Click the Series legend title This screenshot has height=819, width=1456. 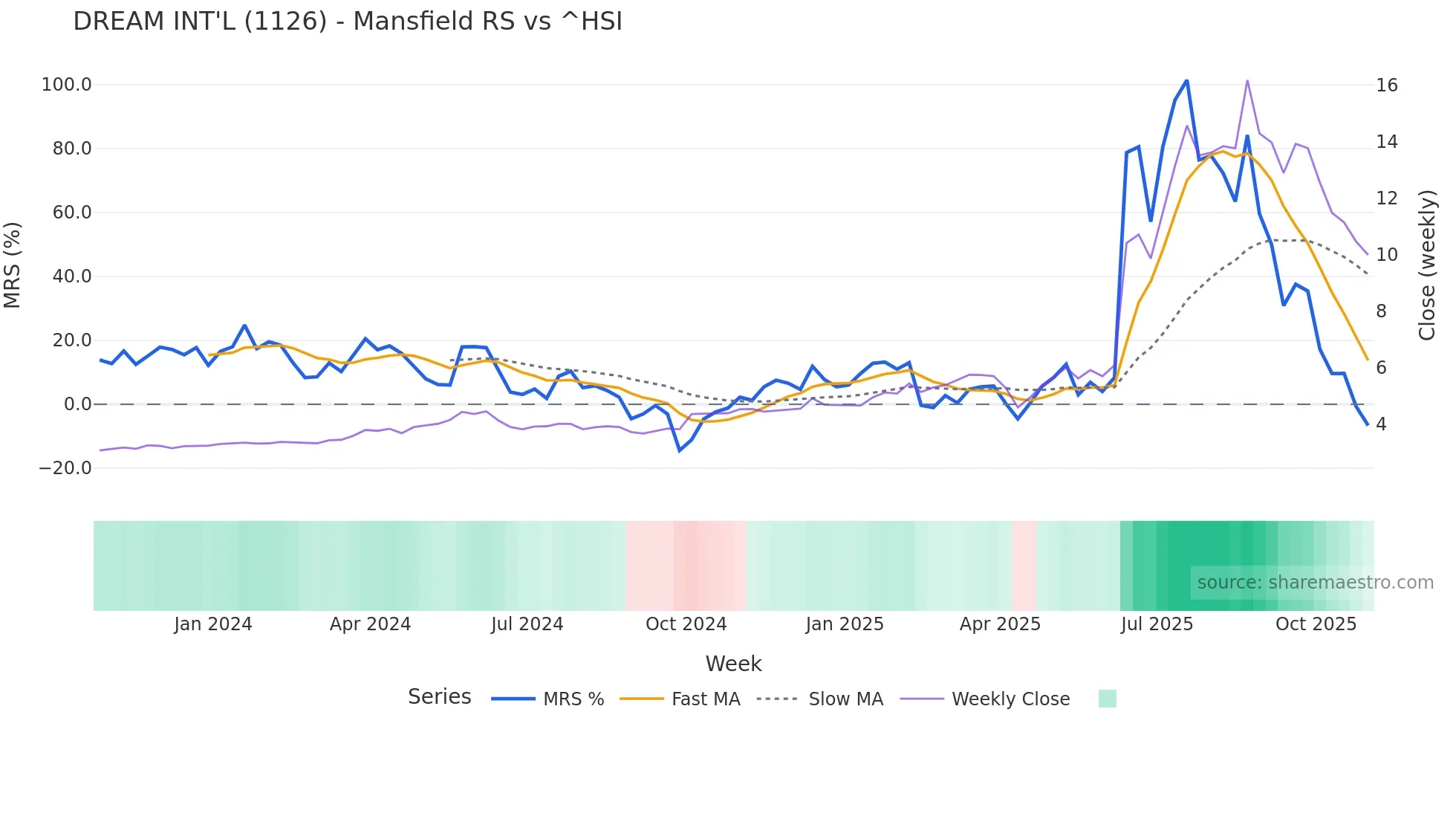click(x=440, y=697)
